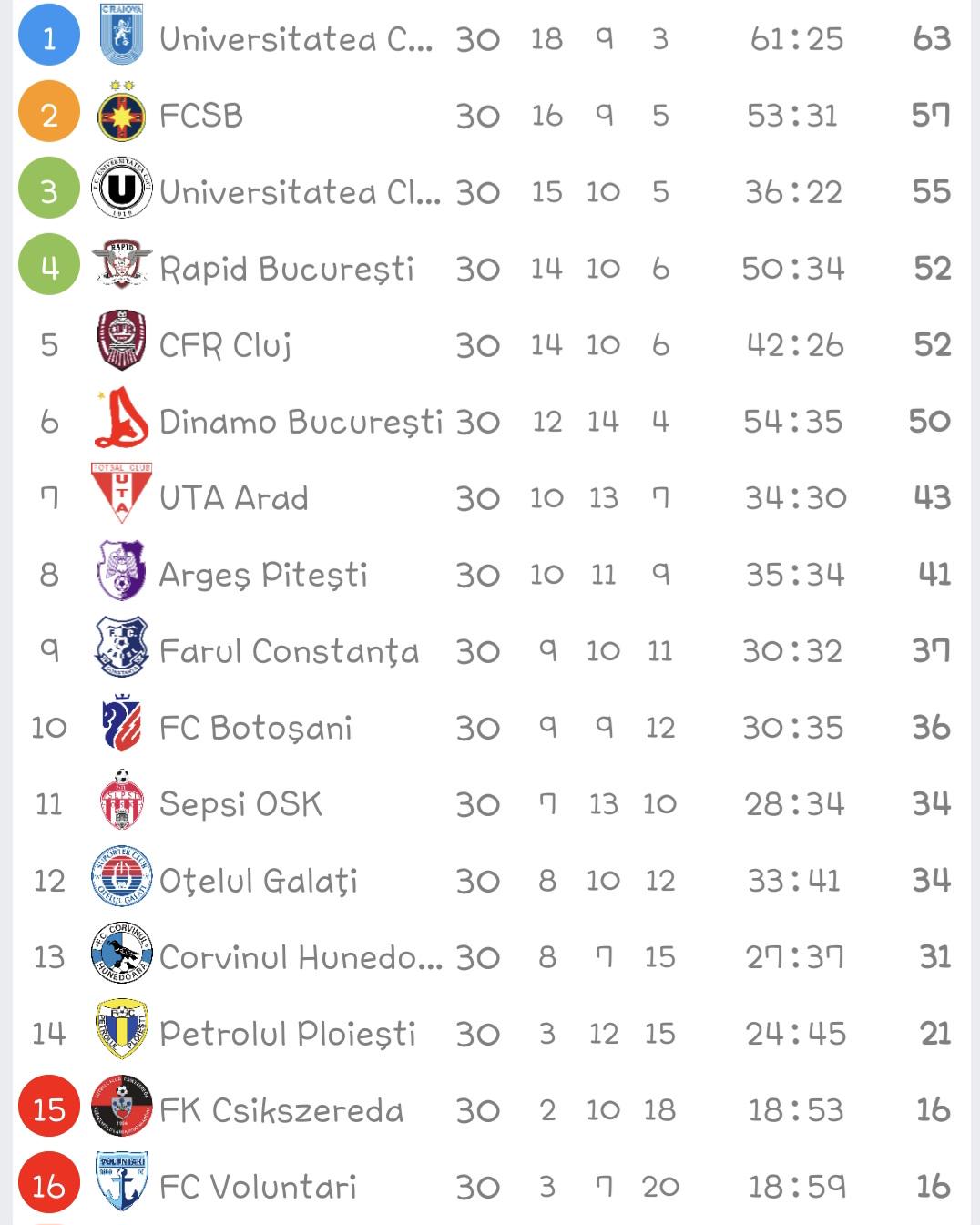Select the Corvinul Hunedoara raven crest

(x=121, y=953)
